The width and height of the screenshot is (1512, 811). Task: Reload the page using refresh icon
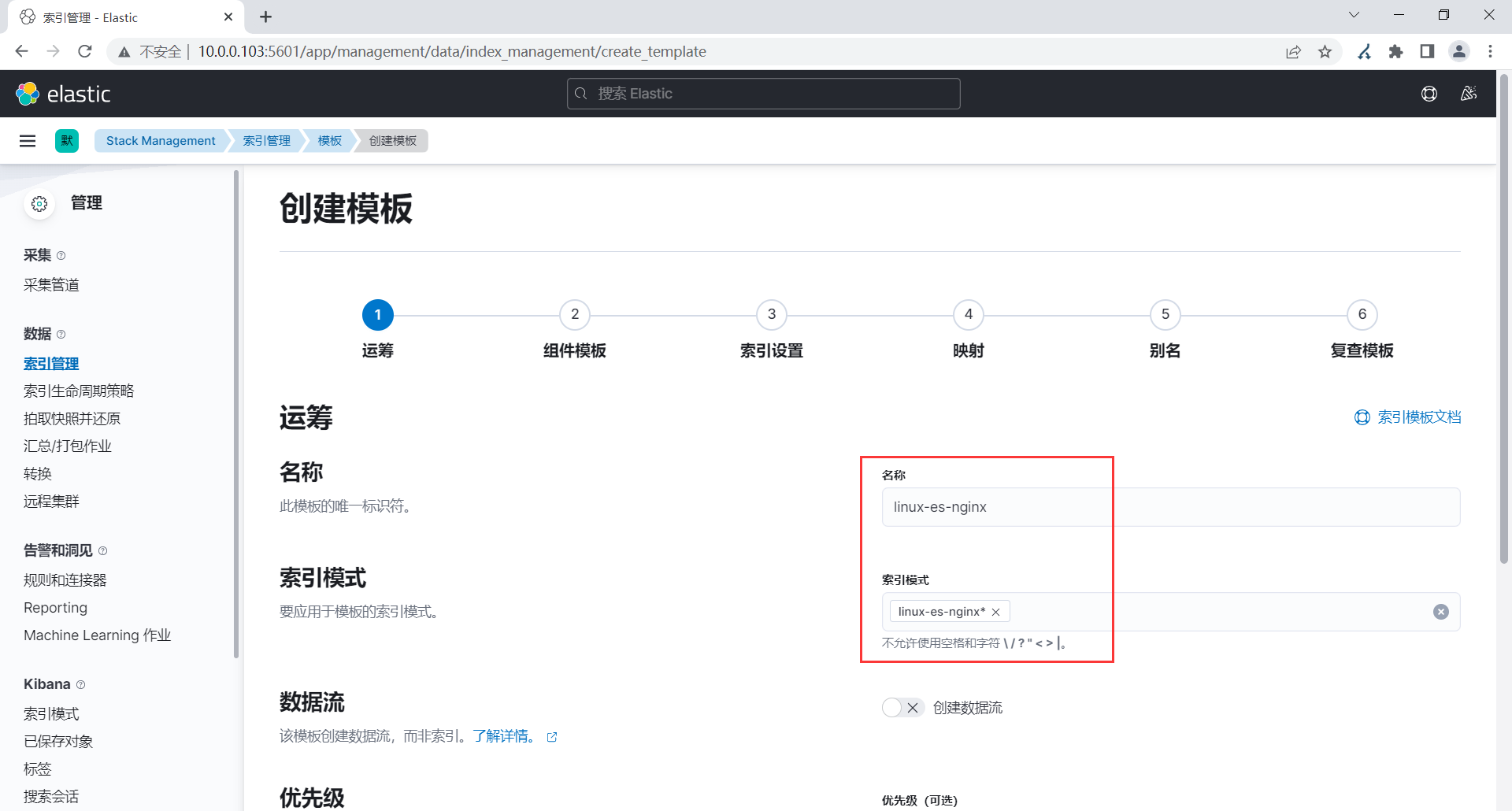tap(85, 51)
